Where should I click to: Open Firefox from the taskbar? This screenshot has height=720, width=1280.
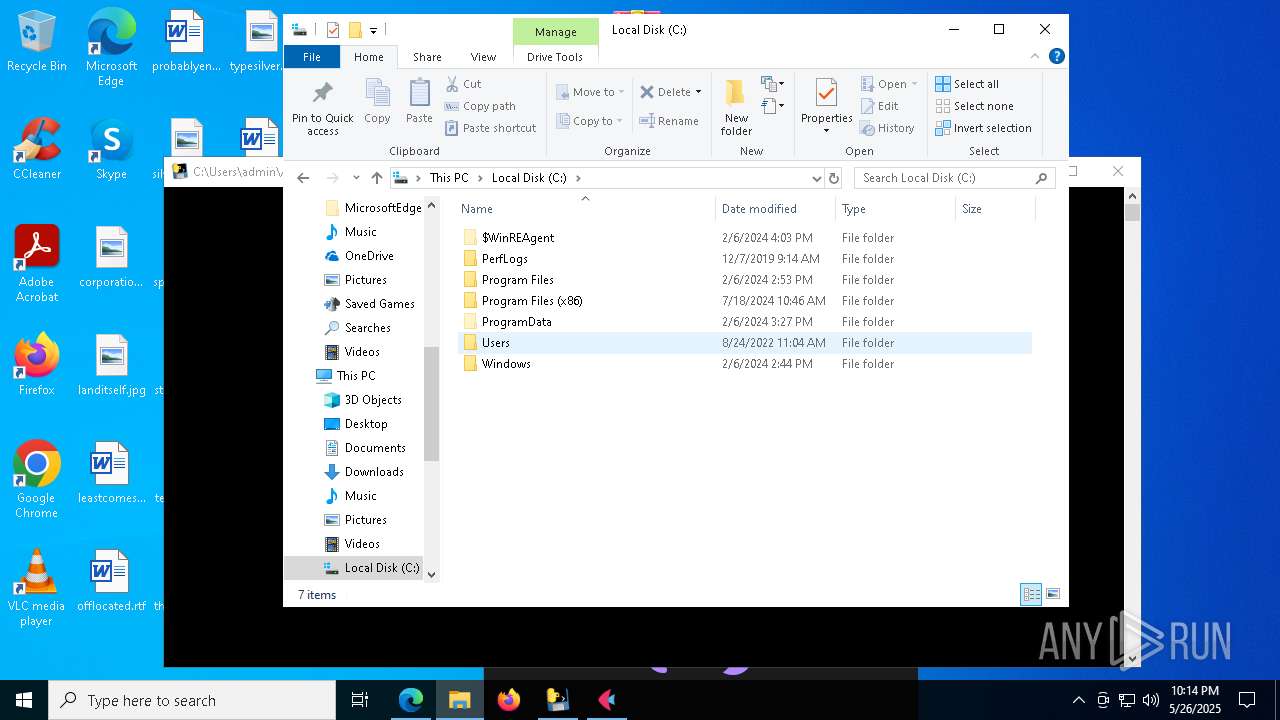tap(509, 700)
